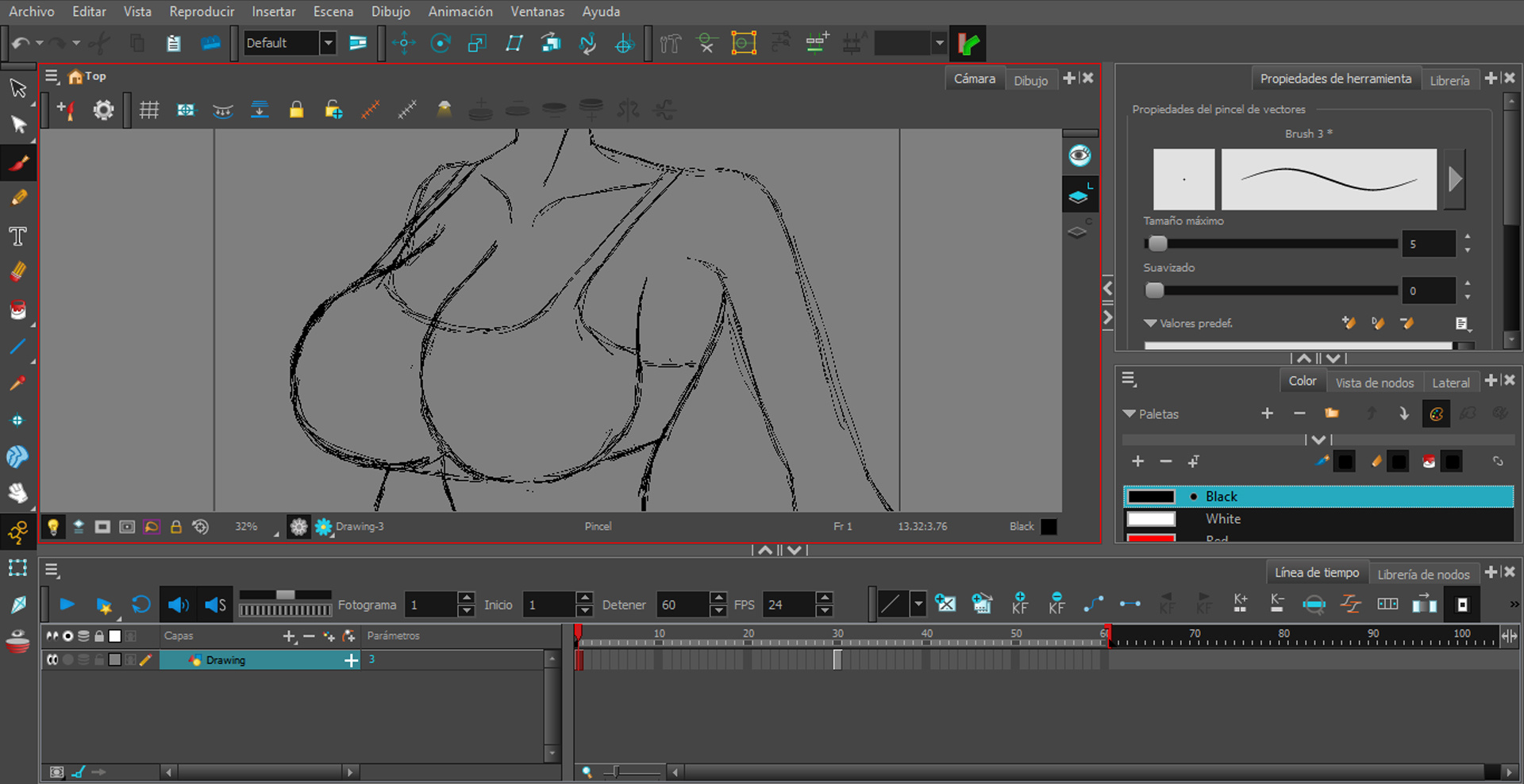Collapse the Valores predef. section
The height and width of the screenshot is (784, 1524).
pos(1149,323)
